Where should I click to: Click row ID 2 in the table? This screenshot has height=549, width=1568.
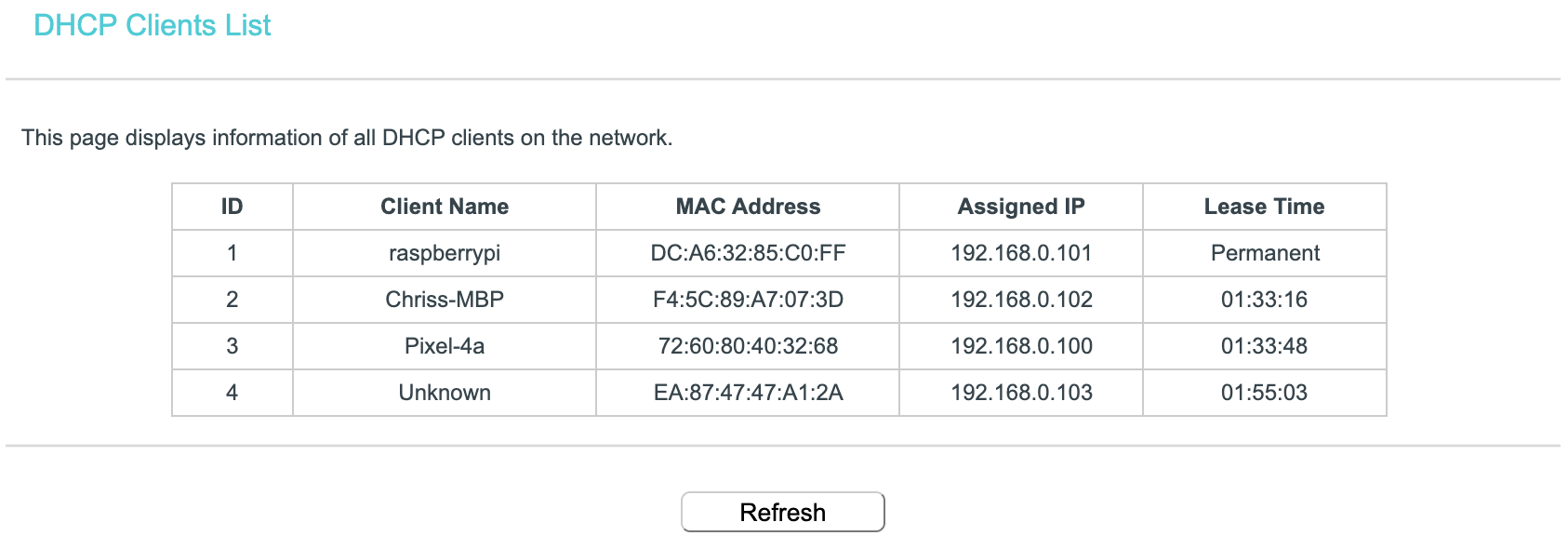(x=232, y=299)
